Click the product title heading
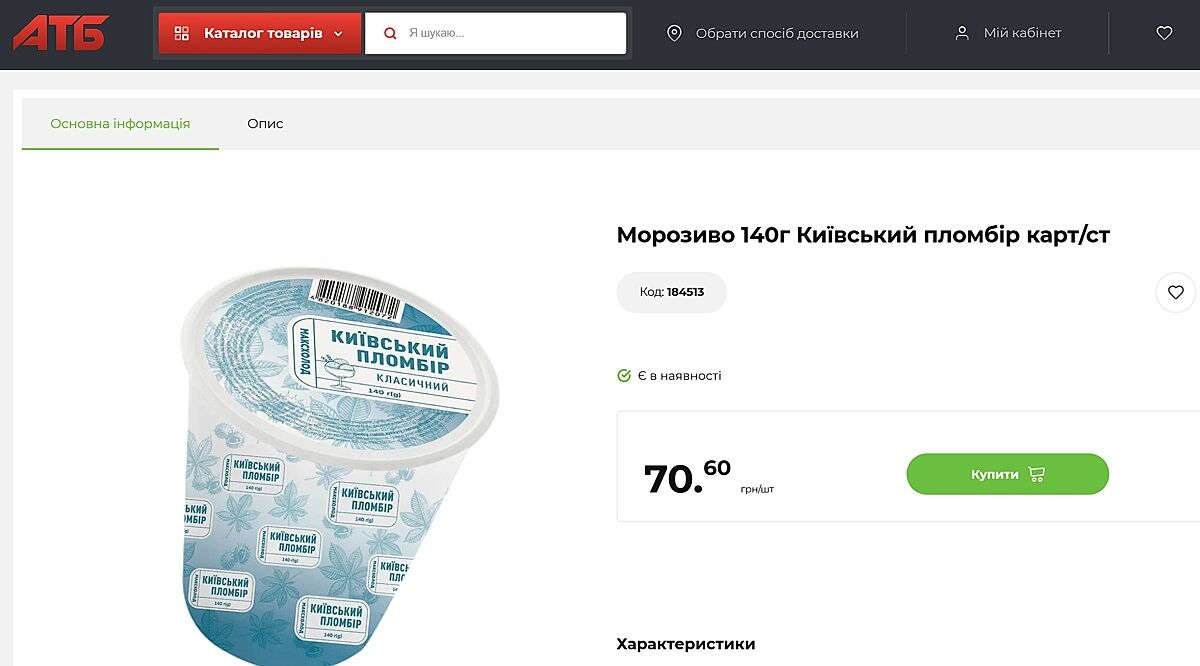This screenshot has height=666, width=1200. 863,235
